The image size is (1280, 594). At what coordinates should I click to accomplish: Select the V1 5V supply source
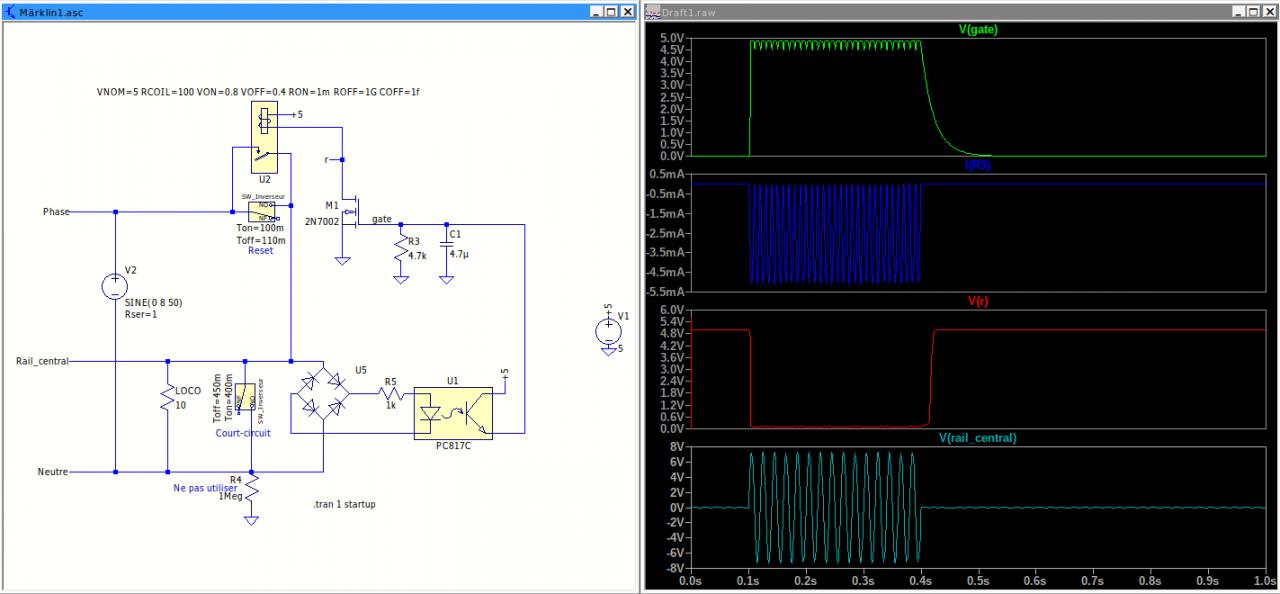coord(607,330)
